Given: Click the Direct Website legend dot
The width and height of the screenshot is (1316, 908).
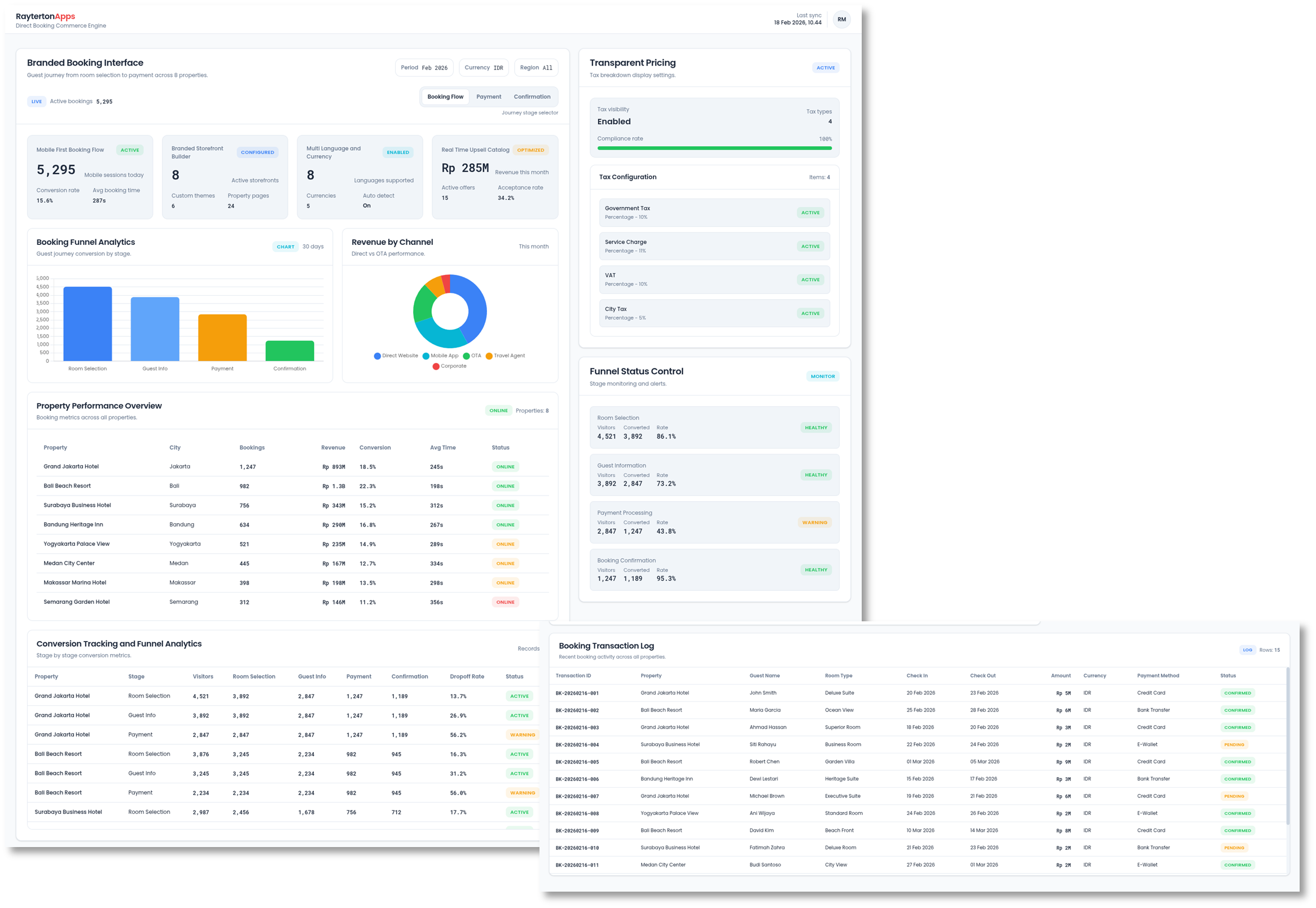Looking at the screenshot, I should point(376,356).
